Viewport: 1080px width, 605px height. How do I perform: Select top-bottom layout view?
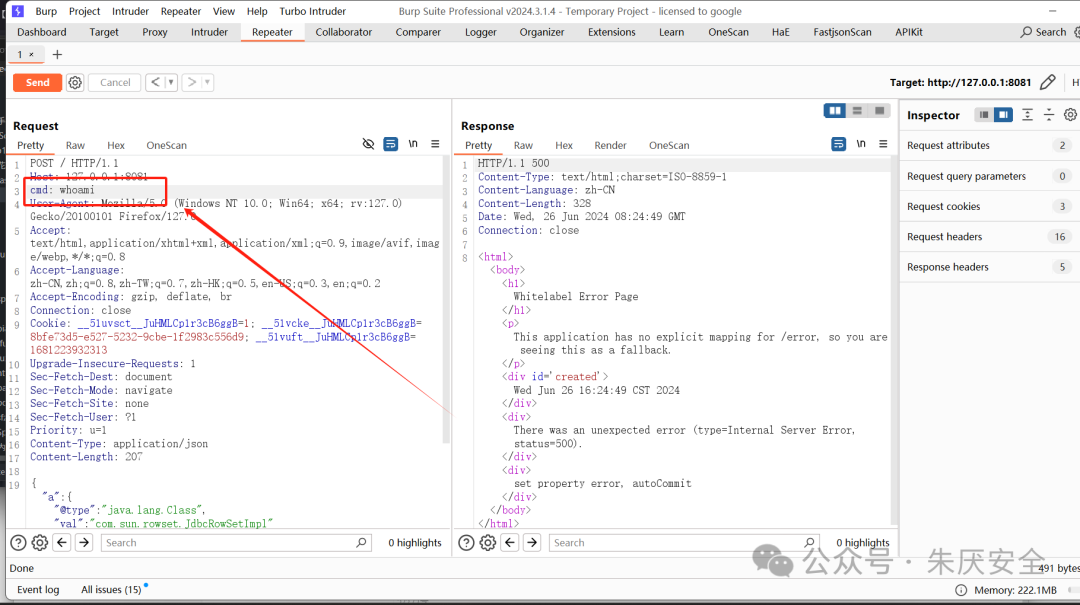point(857,111)
